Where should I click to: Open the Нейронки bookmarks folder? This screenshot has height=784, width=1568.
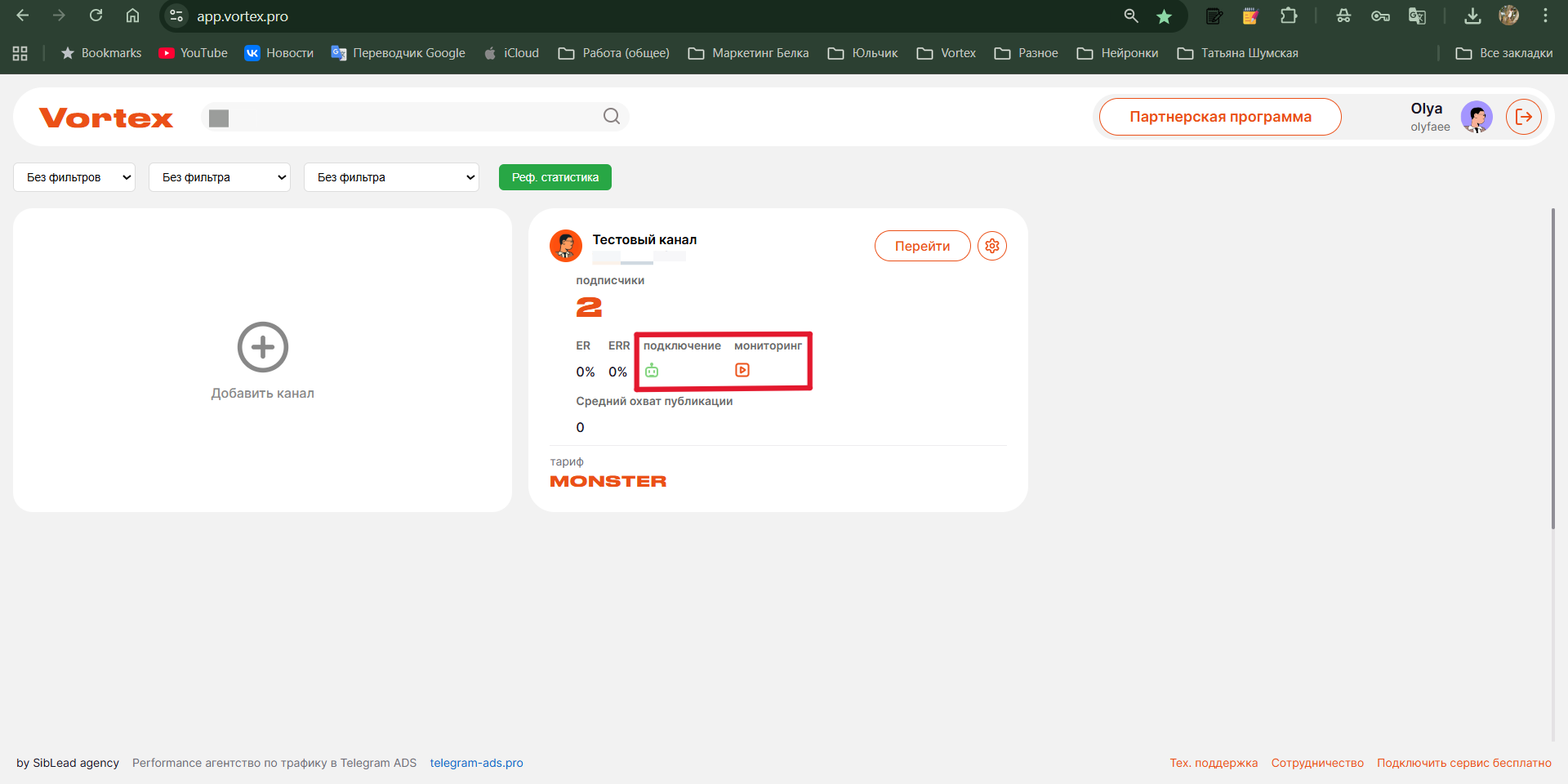[x=1117, y=53]
